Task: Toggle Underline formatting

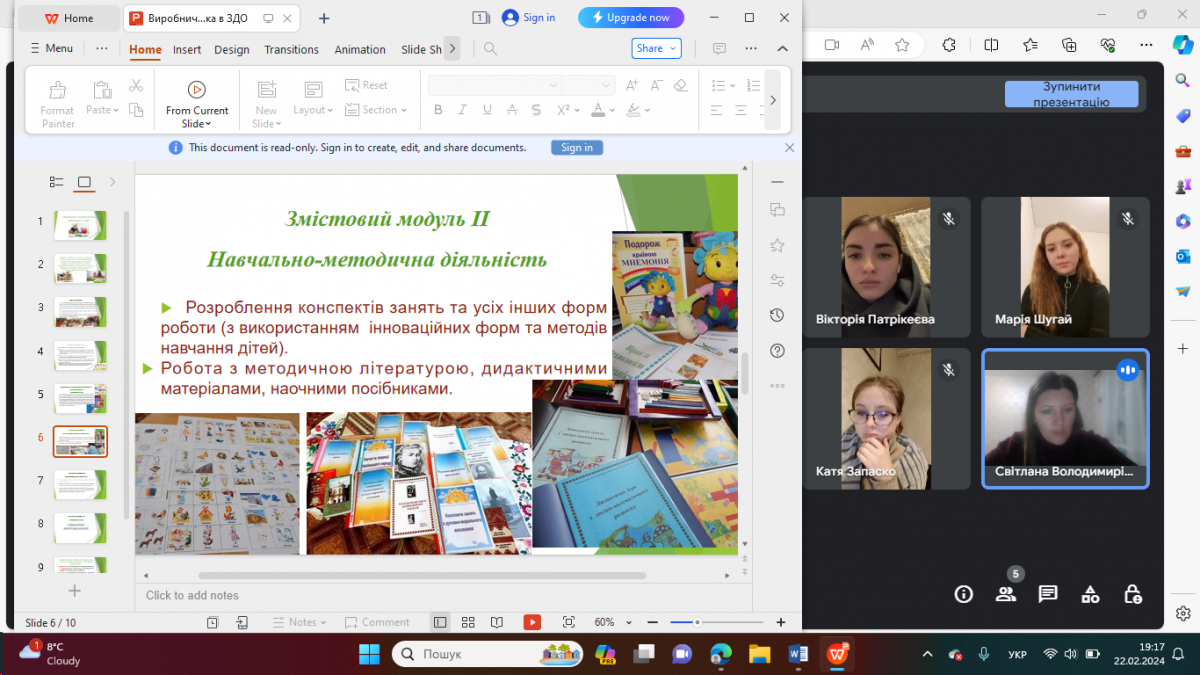Action: tap(487, 110)
